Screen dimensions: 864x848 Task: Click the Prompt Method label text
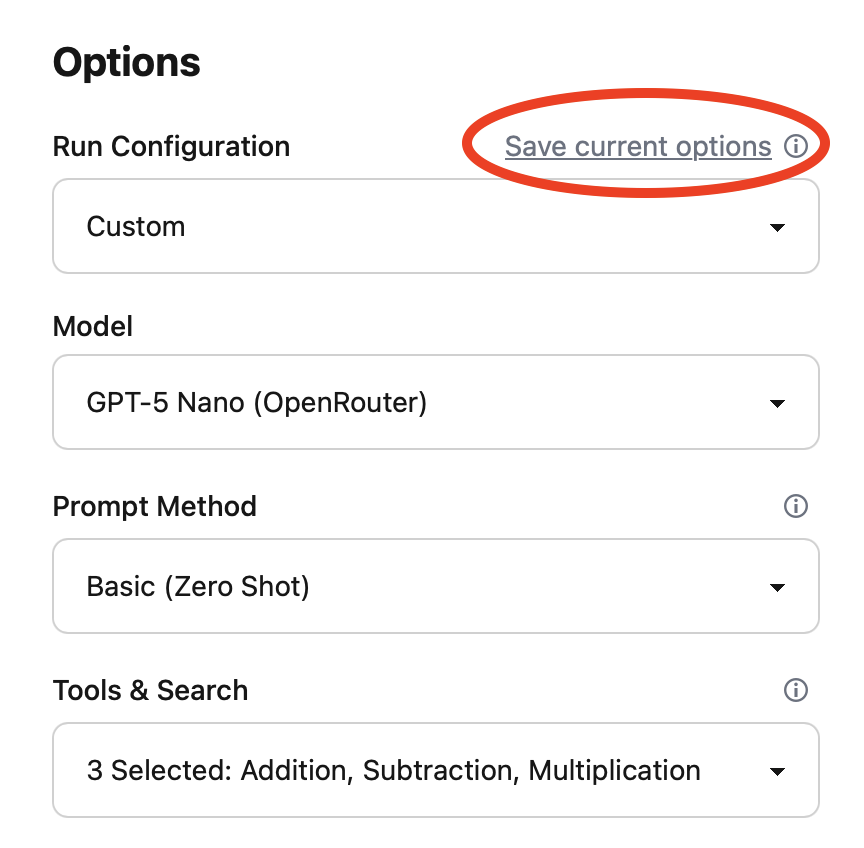155,506
